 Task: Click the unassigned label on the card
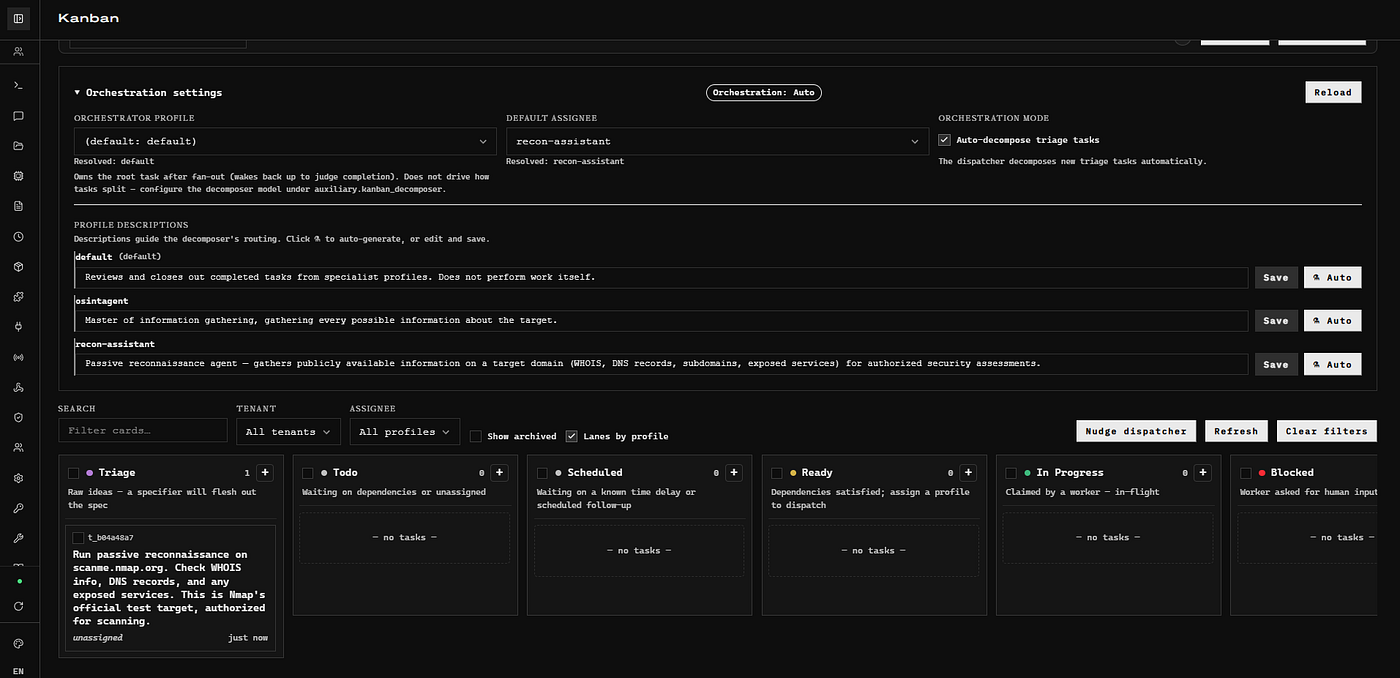tap(97, 638)
